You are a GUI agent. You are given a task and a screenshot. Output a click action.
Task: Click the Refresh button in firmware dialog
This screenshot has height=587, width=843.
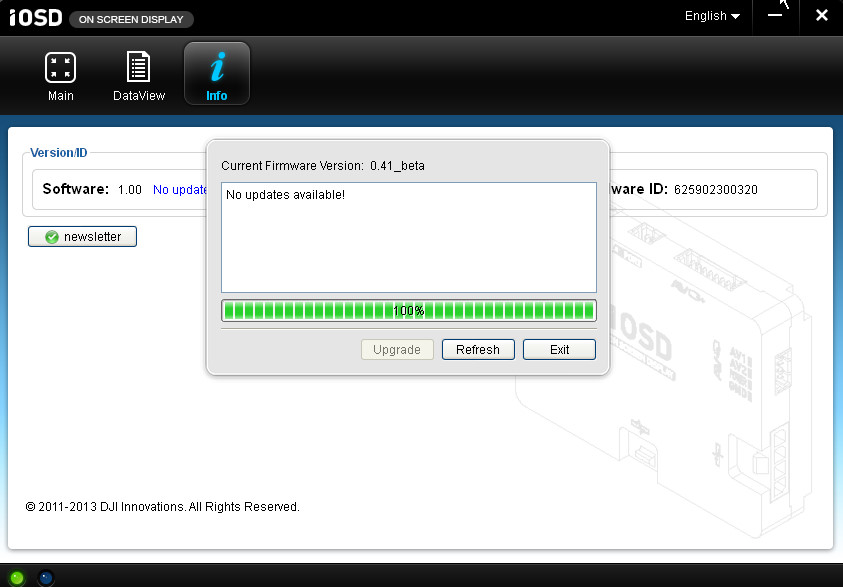point(478,349)
